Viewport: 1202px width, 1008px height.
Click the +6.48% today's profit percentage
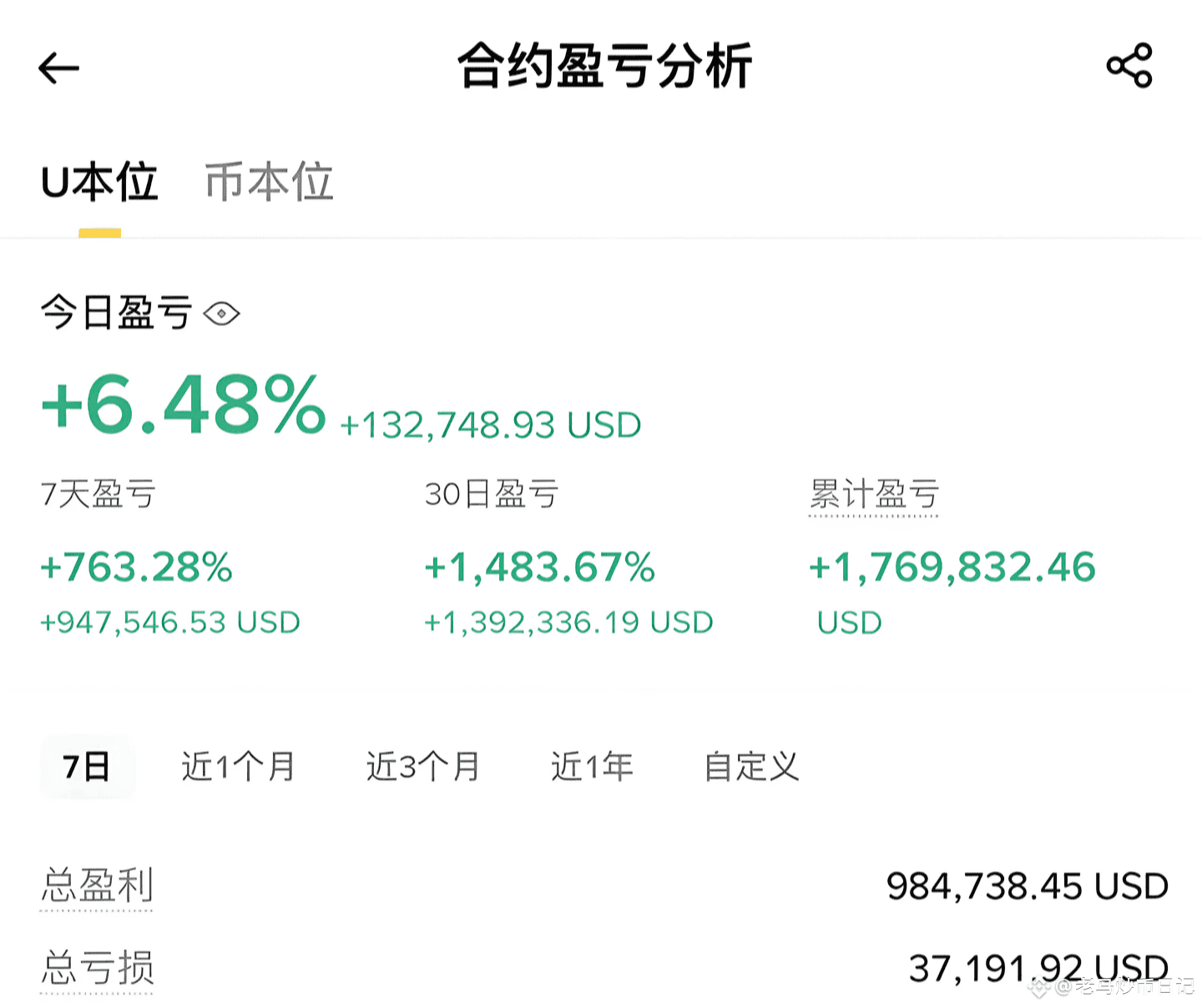click(183, 406)
